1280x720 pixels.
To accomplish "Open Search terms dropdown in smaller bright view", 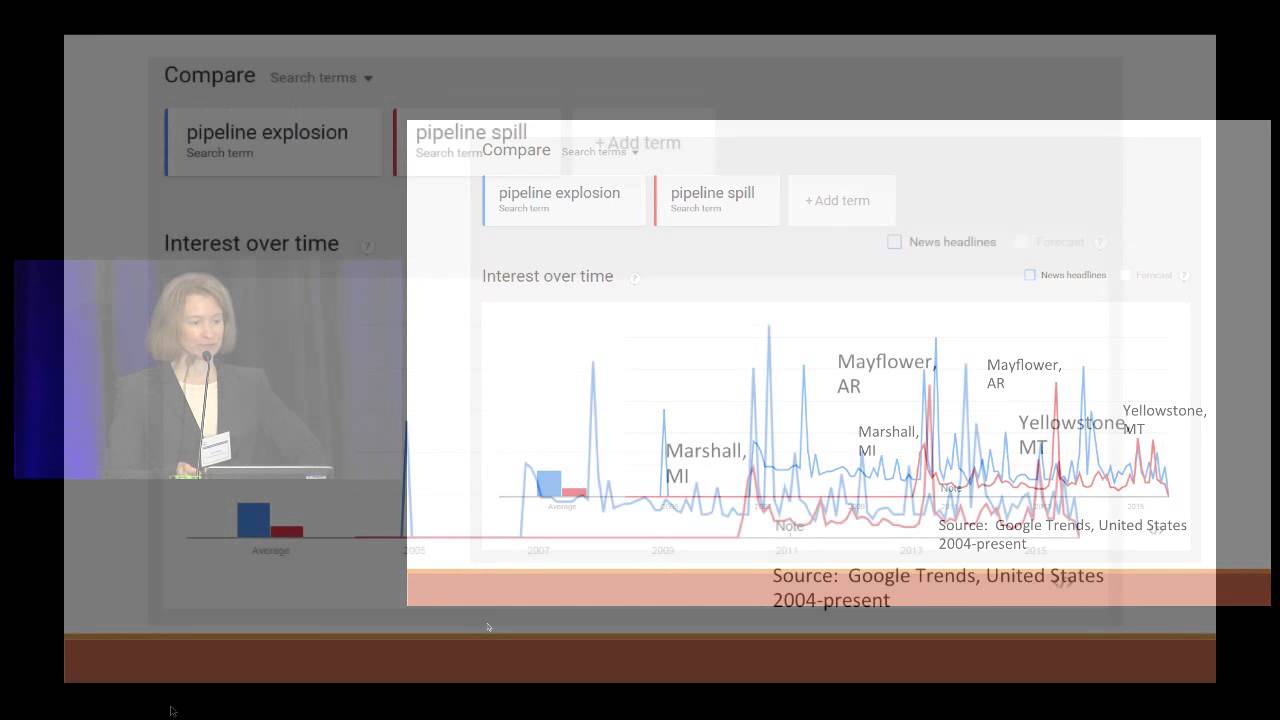I will pos(600,152).
